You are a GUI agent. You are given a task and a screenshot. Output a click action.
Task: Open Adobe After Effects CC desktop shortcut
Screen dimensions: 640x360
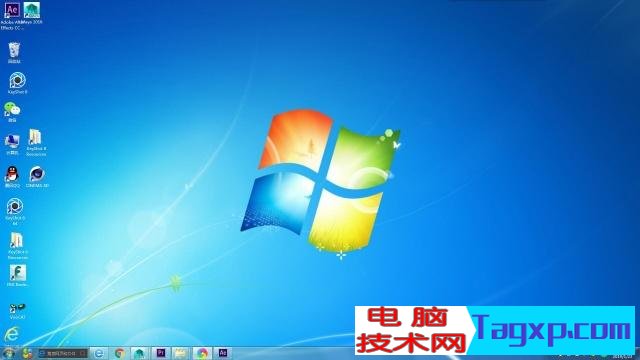coord(12,11)
